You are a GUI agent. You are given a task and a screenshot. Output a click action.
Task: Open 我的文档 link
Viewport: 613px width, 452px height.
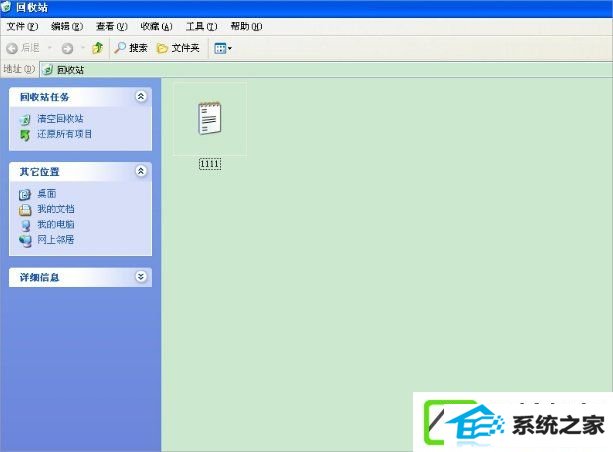(x=56, y=209)
